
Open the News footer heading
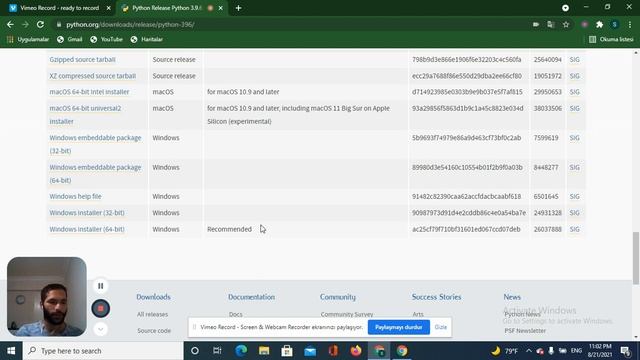click(512, 297)
